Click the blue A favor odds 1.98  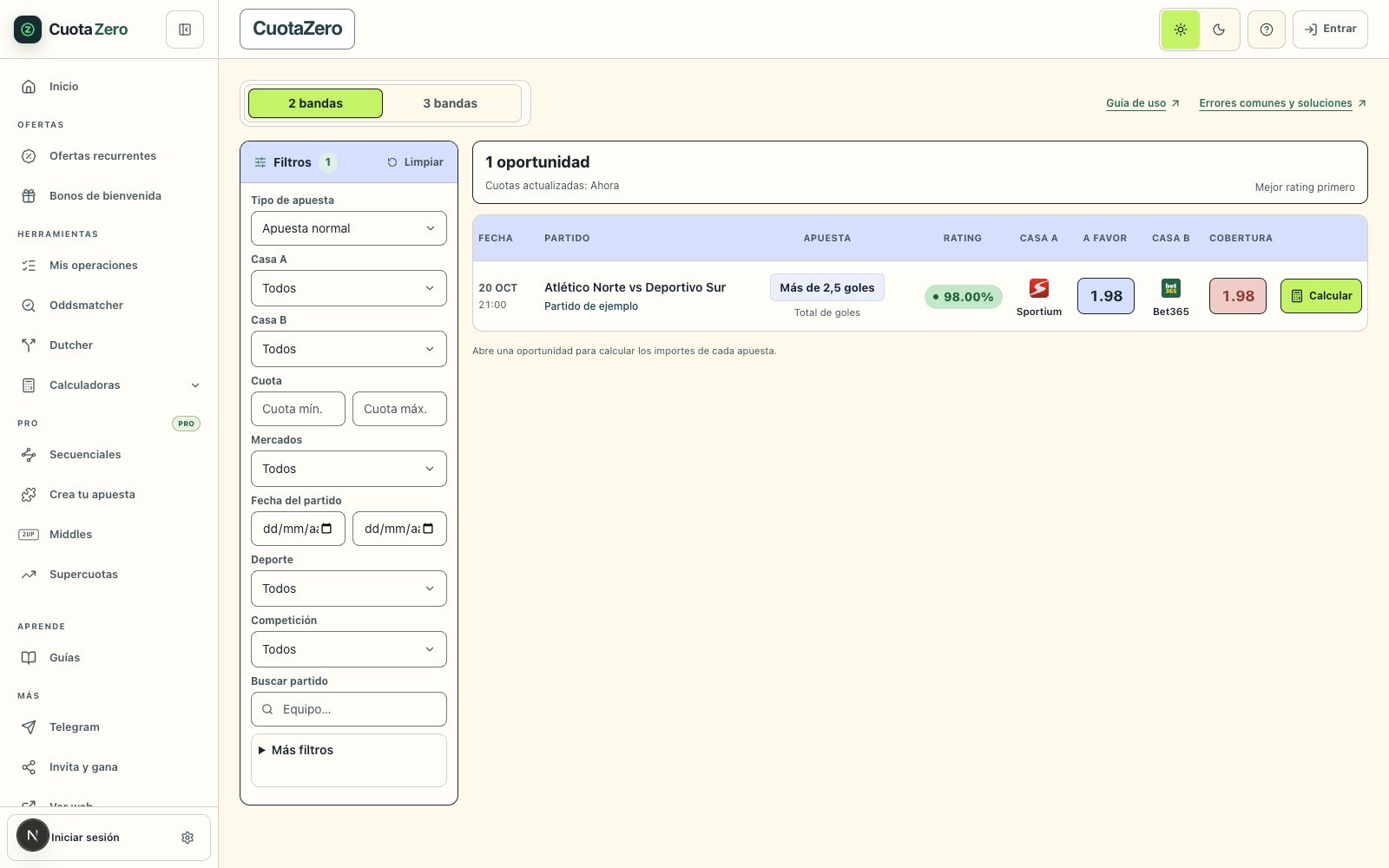(1106, 296)
